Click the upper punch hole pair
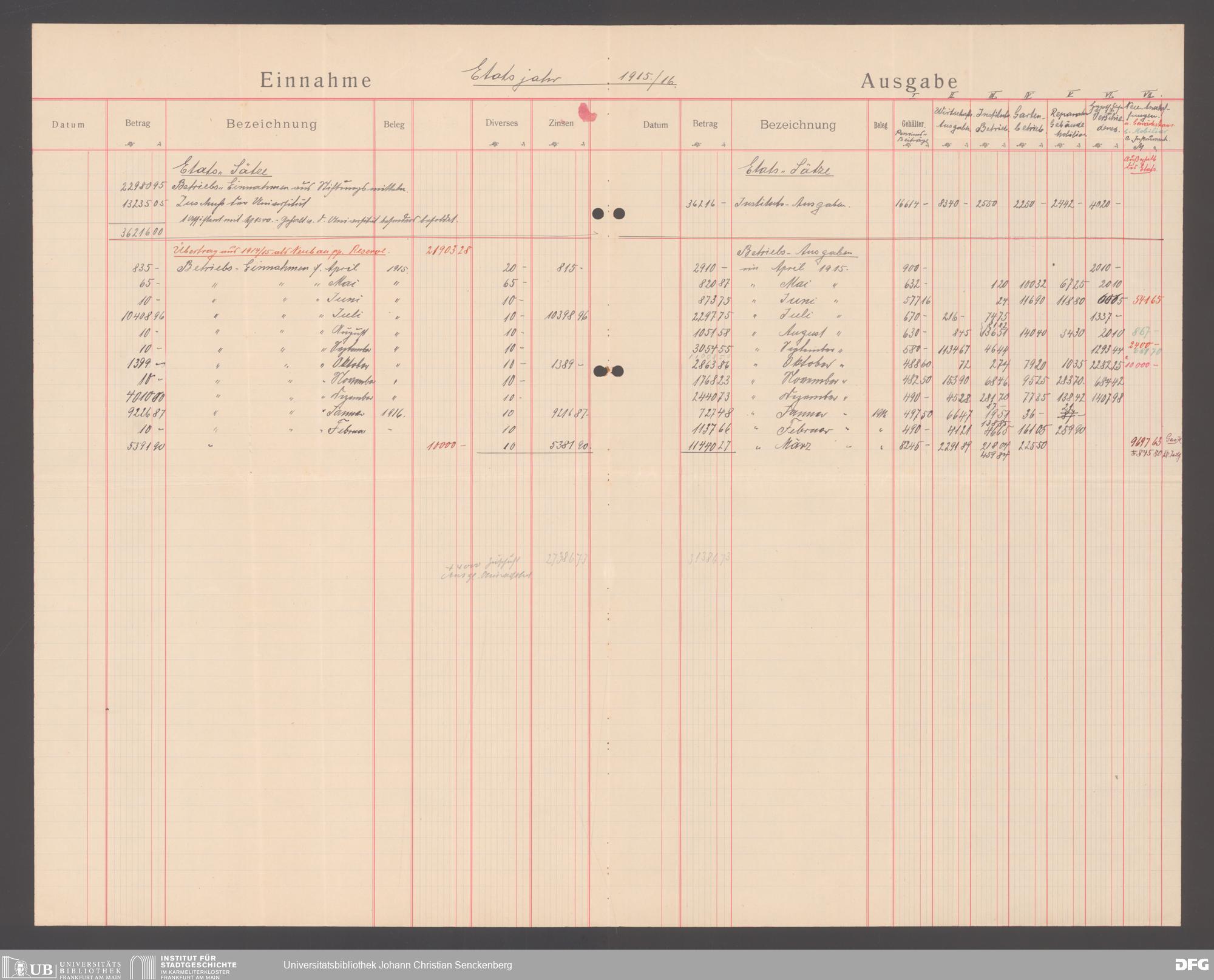Screen dimensions: 1214x980 point(608,214)
